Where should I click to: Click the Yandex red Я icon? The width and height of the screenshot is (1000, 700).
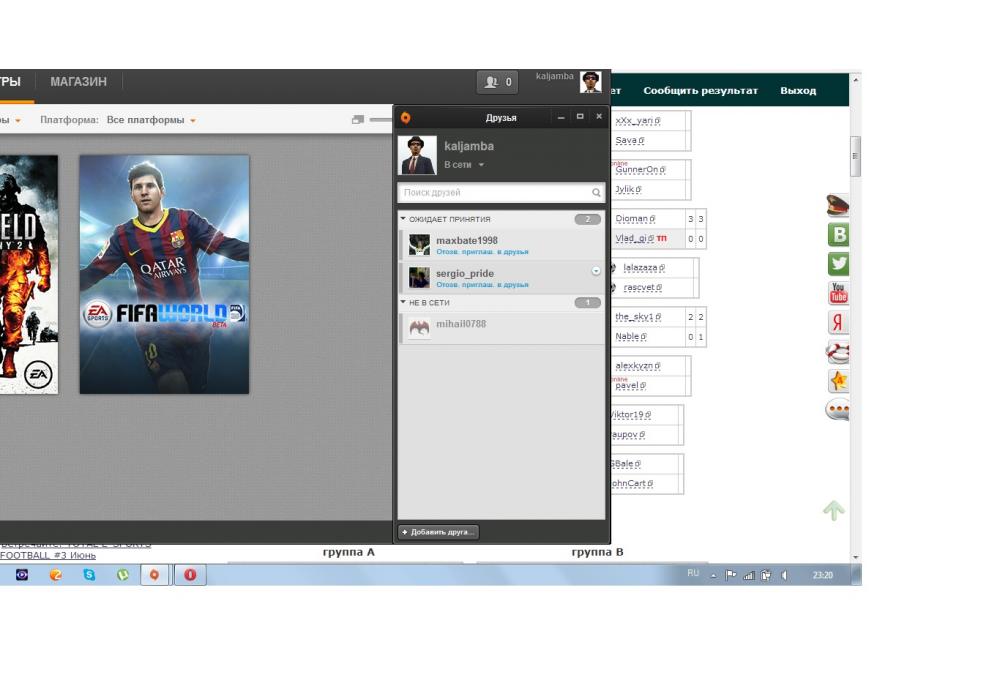pyautogui.click(x=838, y=322)
